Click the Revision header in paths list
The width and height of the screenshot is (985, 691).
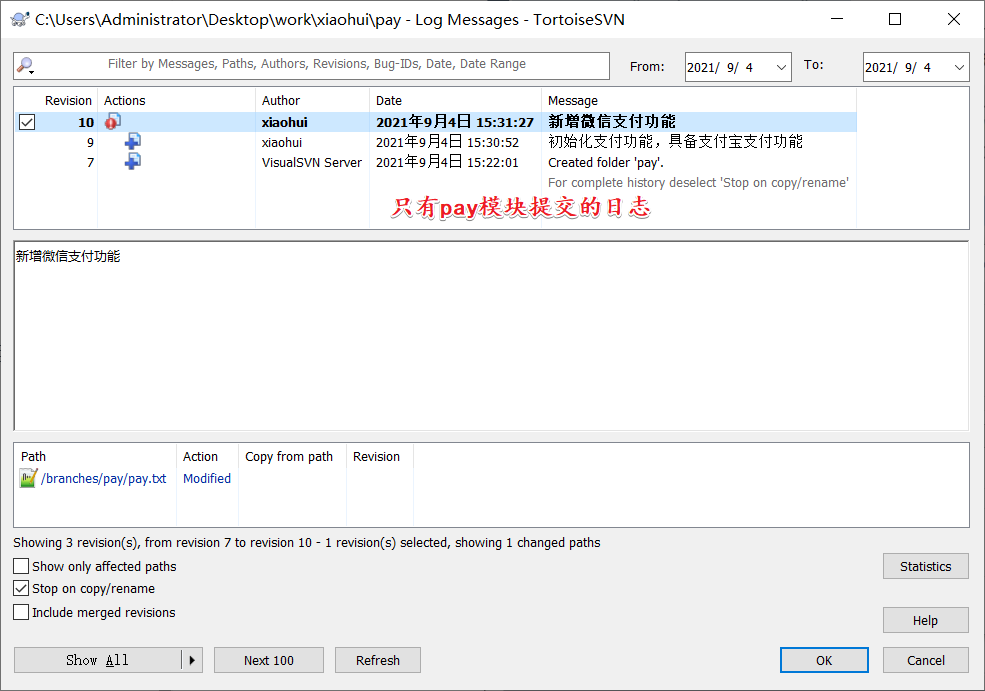click(x=376, y=457)
